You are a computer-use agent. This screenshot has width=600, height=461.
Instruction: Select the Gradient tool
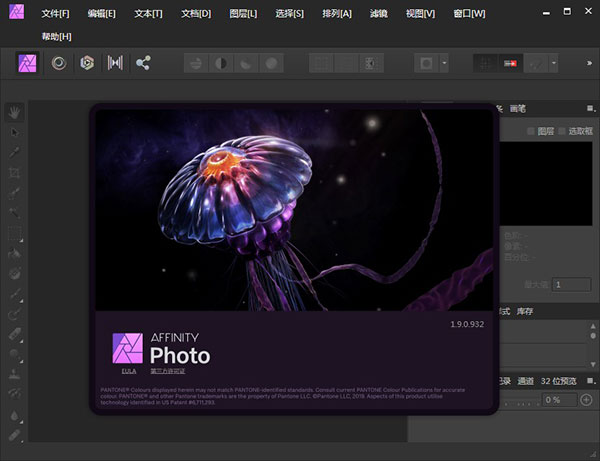(x=15, y=273)
